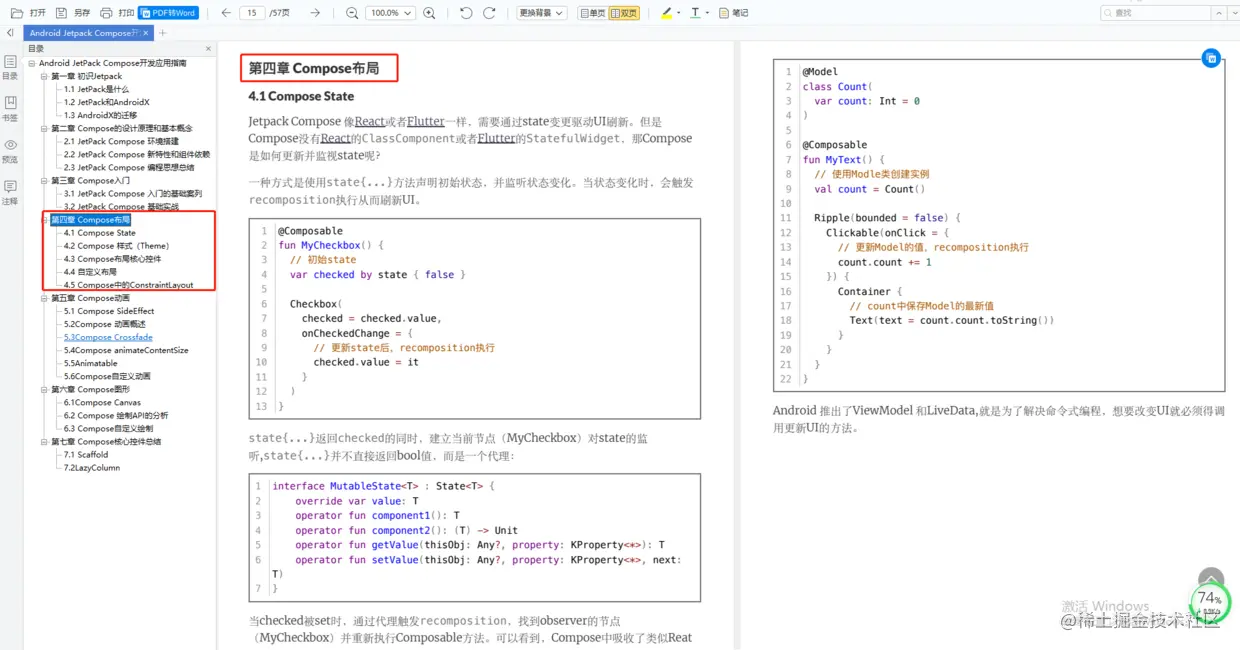Open 1.2 JetPack和AndroidX outline entry
The width and height of the screenshot is (1240, 650).
click(107, 102)
